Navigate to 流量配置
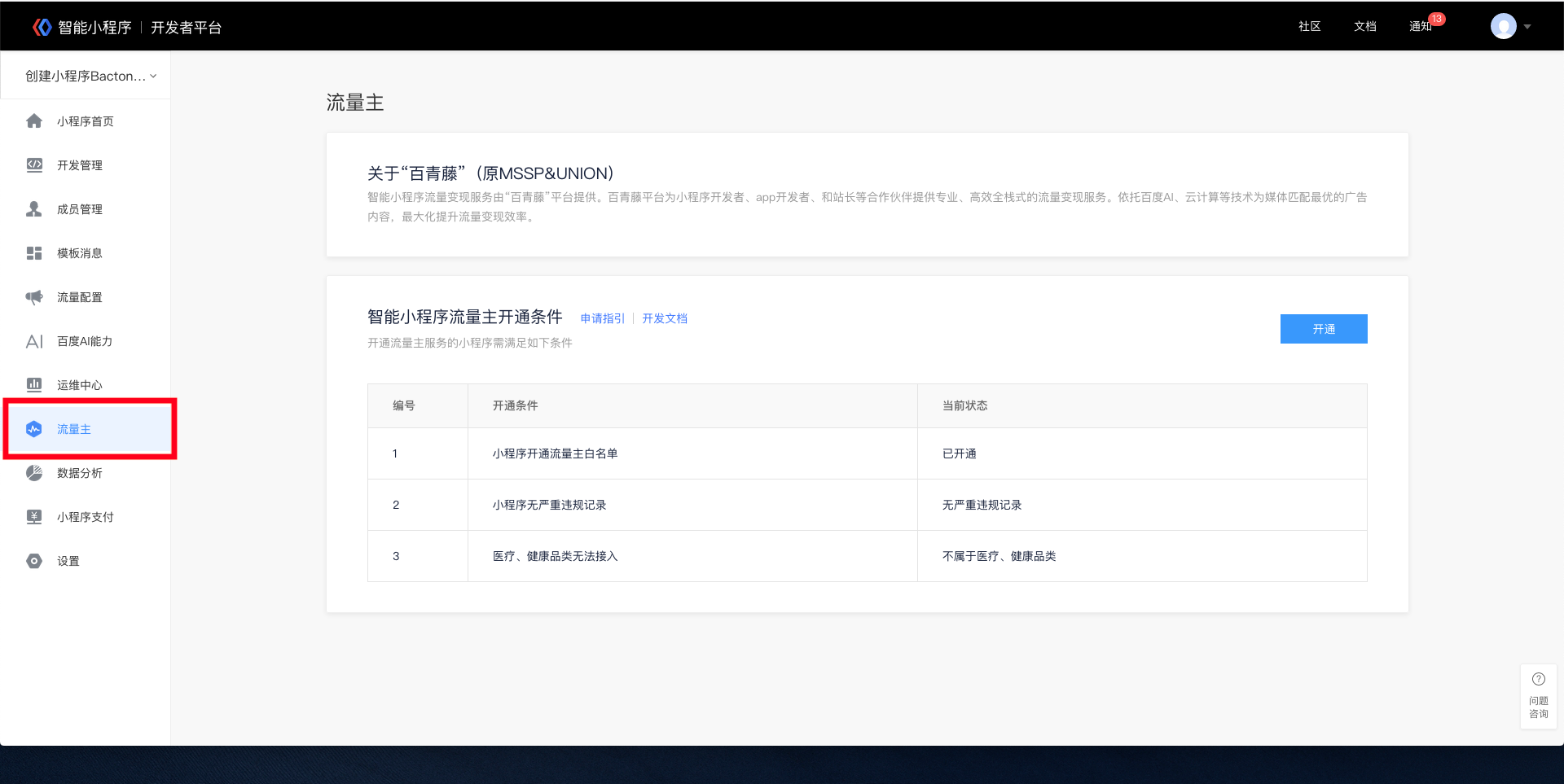 point(86,297)
